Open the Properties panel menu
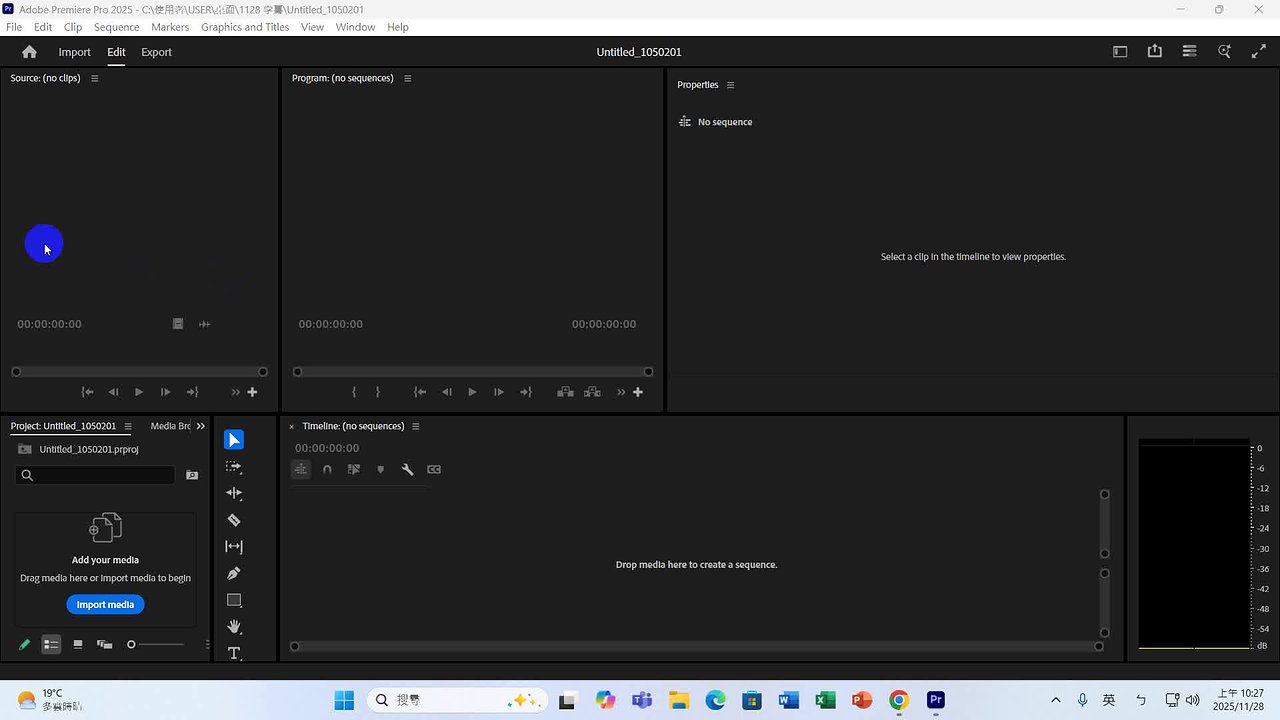This screenshot has height=720, width=1280. (x=730, y=85)
